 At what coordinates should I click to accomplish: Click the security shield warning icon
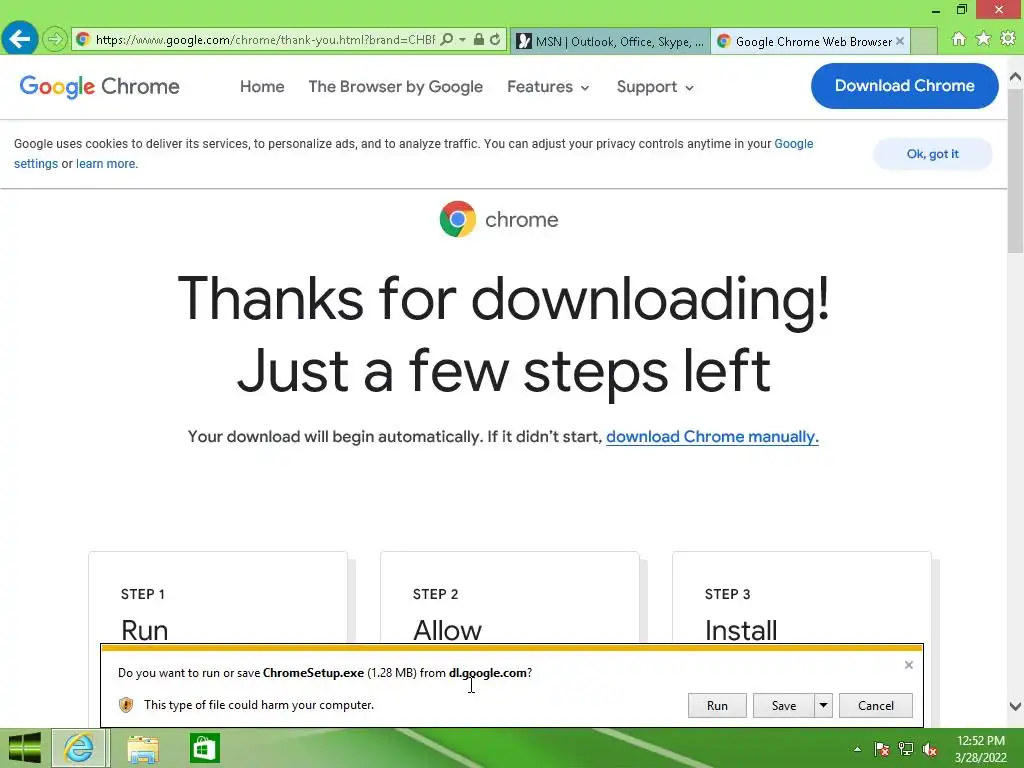click(x=126, y=705)
